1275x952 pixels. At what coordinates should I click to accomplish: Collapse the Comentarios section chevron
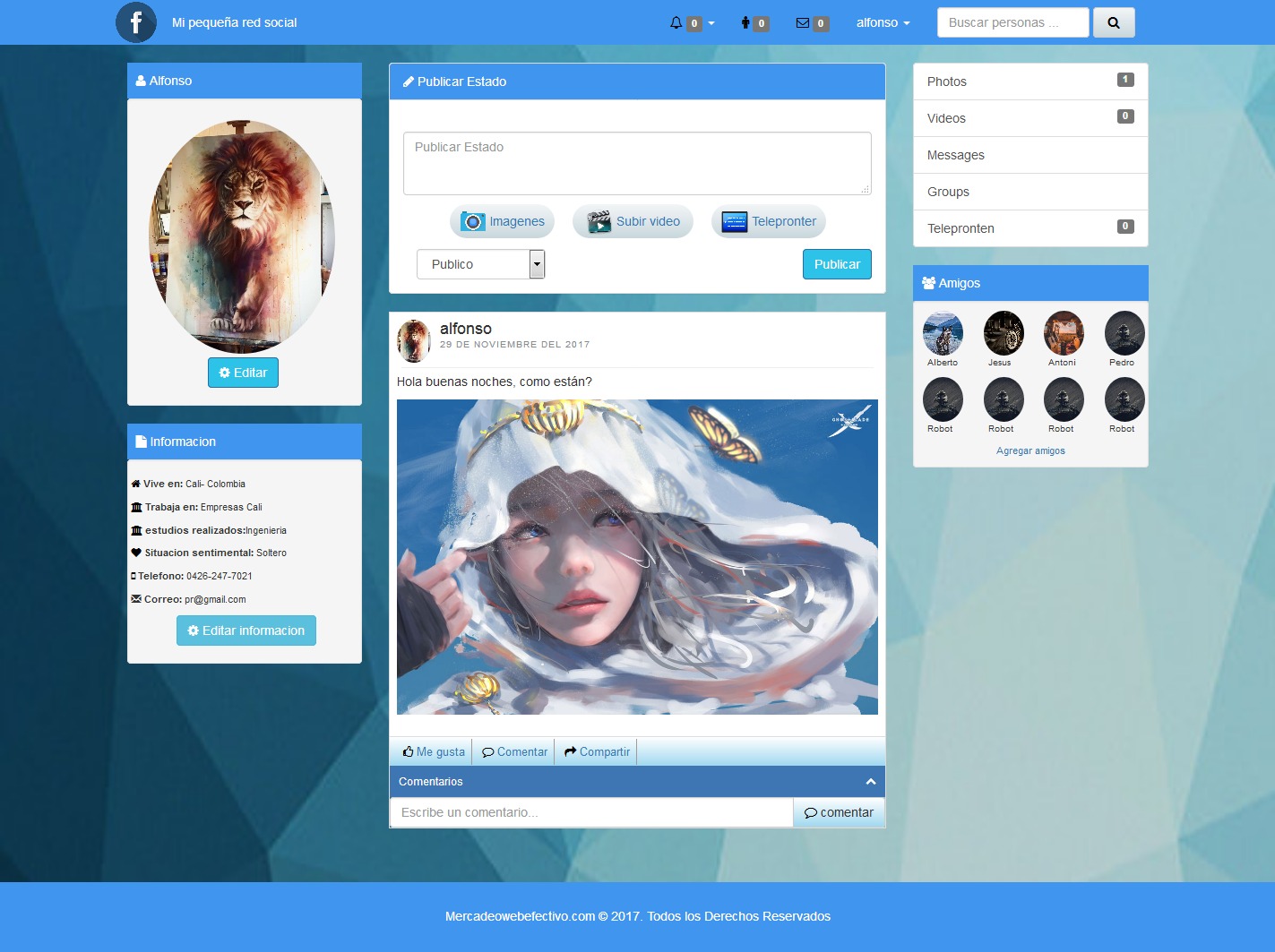870,782
